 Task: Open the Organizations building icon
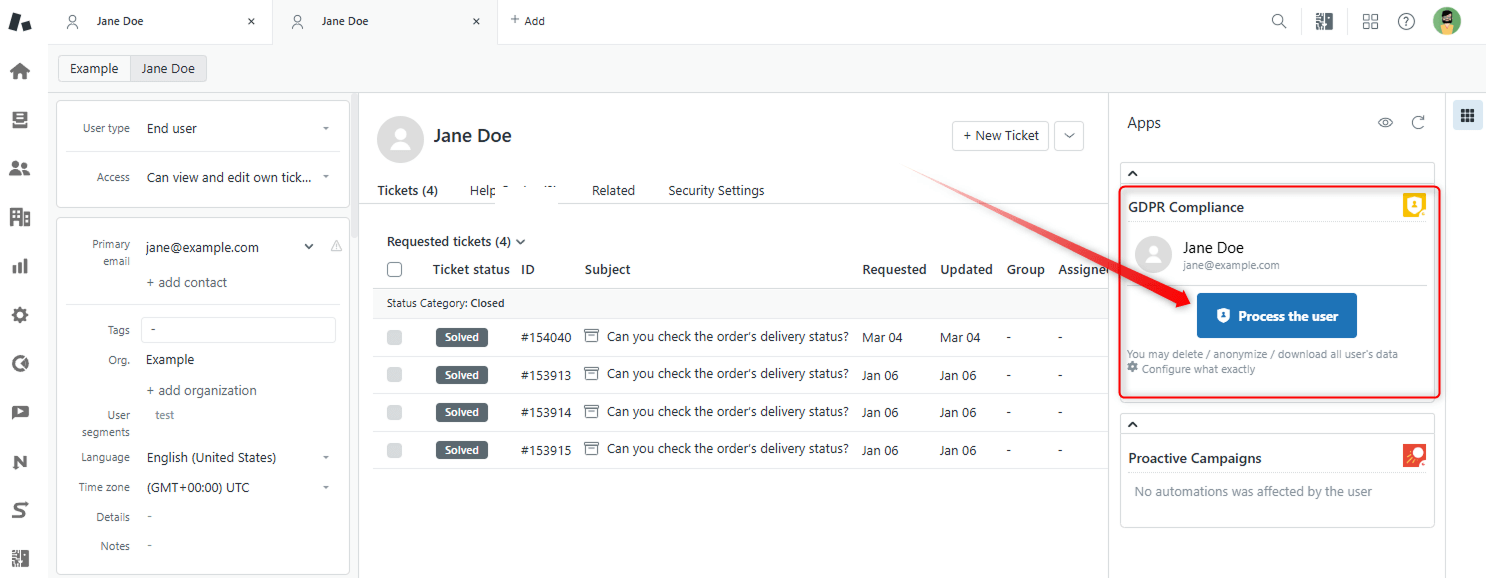(20, 217)
